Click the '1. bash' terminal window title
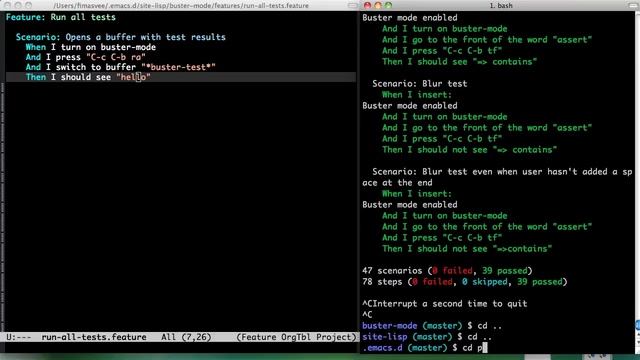Image resolution: width=640 pixels, height=360 pixels. pyautogui.click(x=501, y=5)
